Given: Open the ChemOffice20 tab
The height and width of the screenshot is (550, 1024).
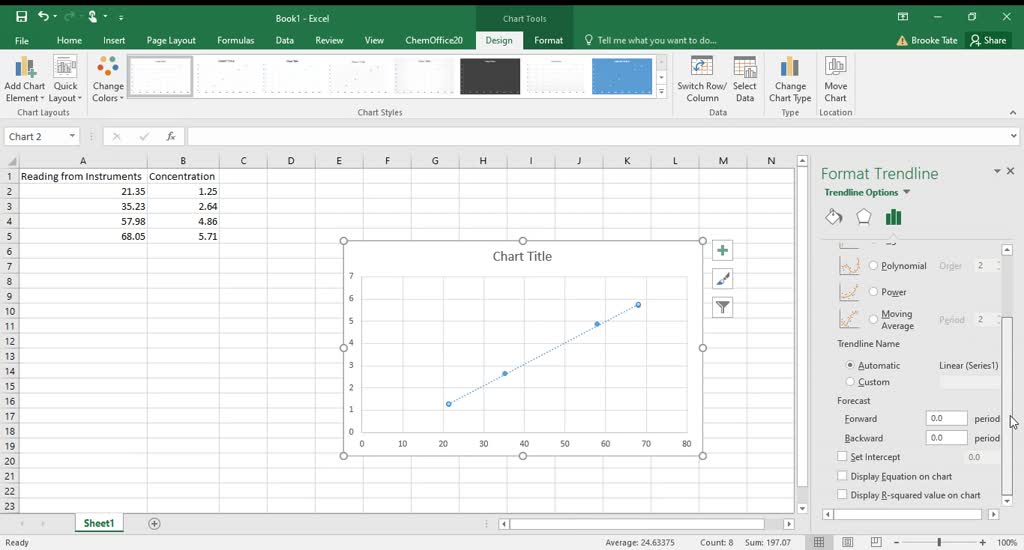Looking at the screenshot, I should (434, 40).
